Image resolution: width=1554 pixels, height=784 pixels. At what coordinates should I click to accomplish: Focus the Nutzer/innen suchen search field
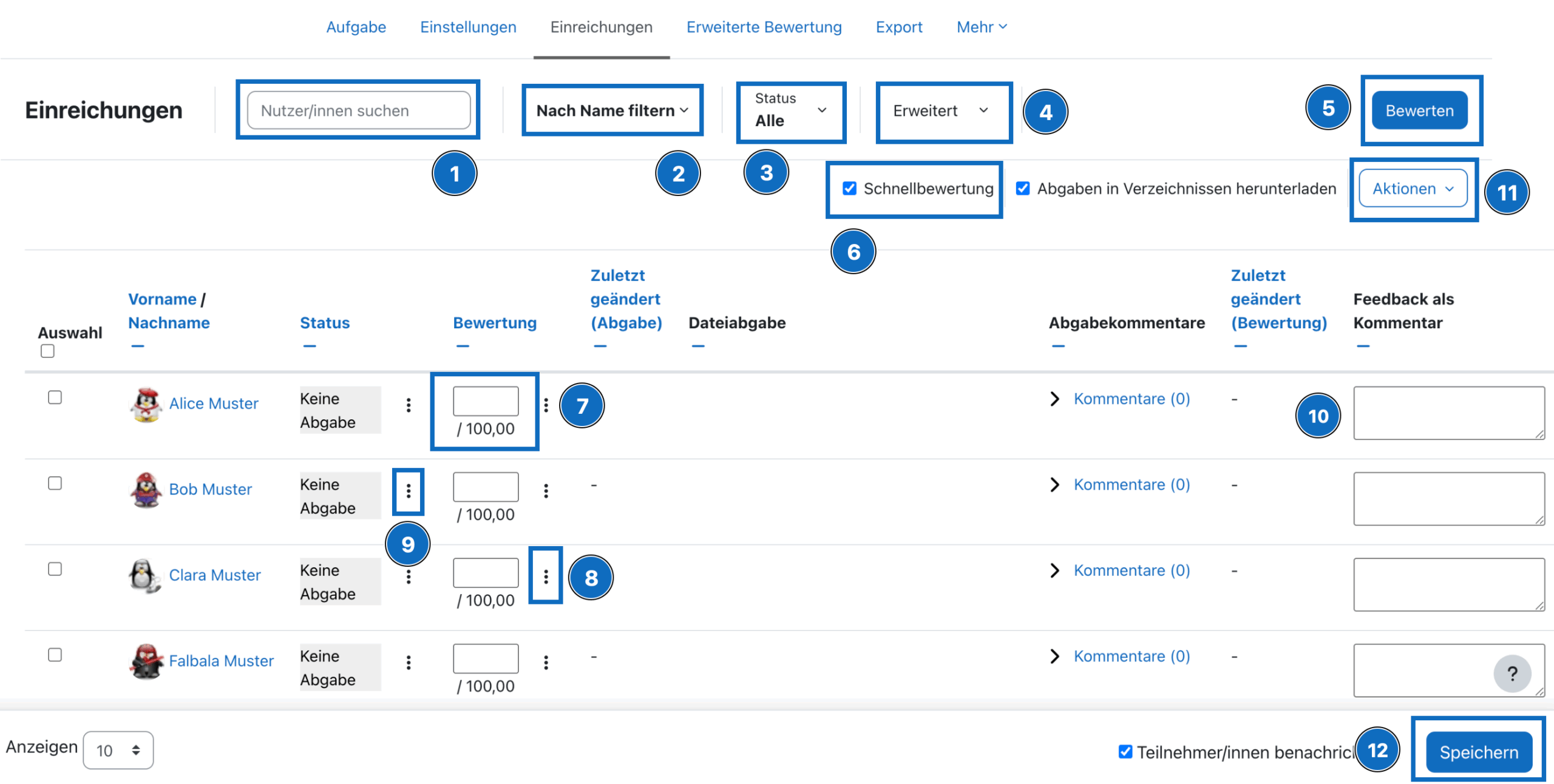(359, 110)
